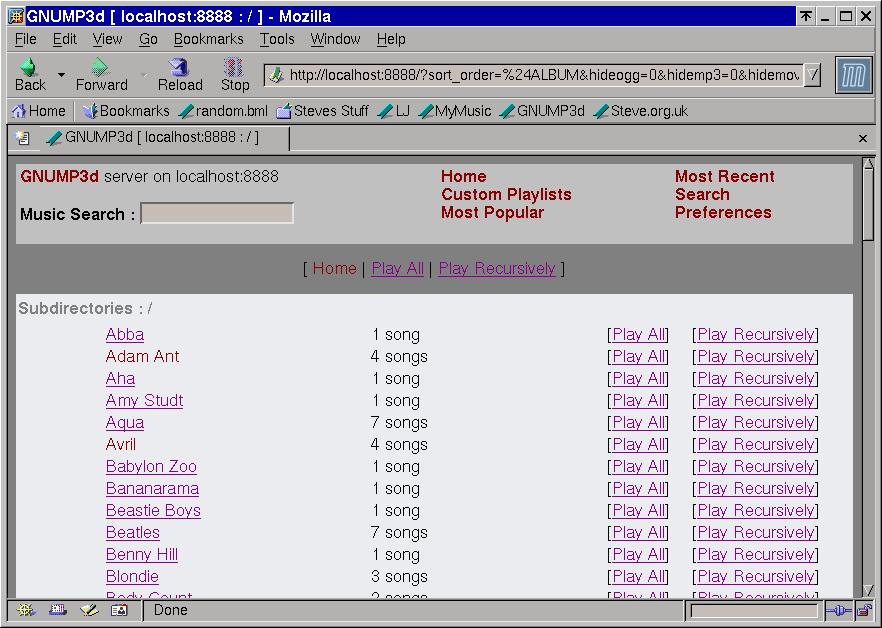Open Address Book from status bar icon
This screenshot has height=628, width=882.
119,610
